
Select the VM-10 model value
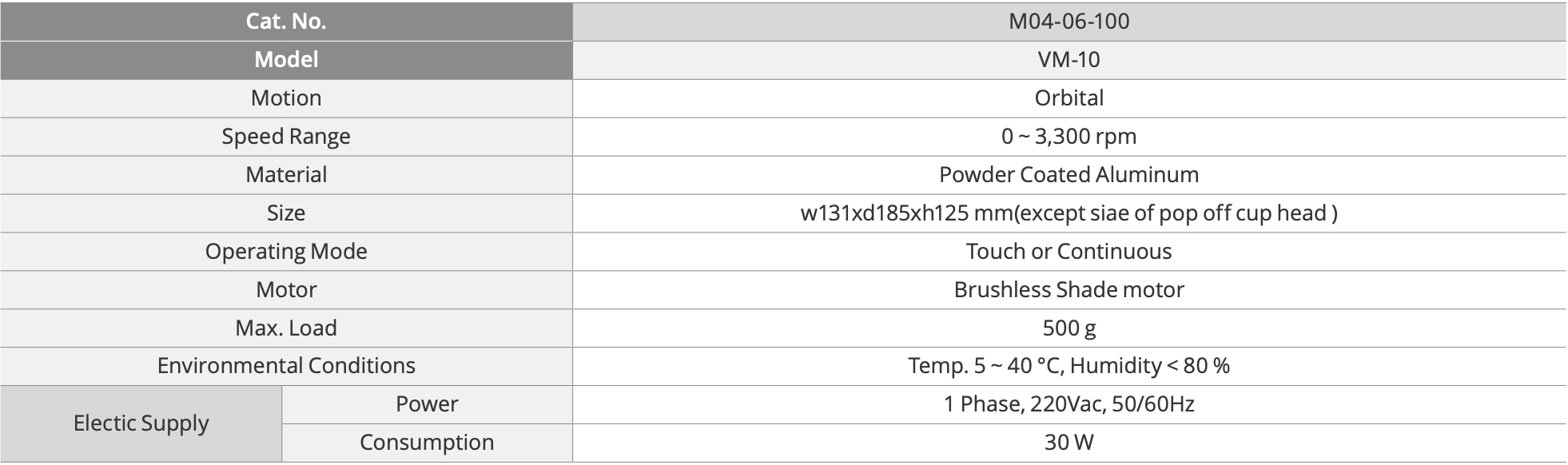(x=1069, y=60)
